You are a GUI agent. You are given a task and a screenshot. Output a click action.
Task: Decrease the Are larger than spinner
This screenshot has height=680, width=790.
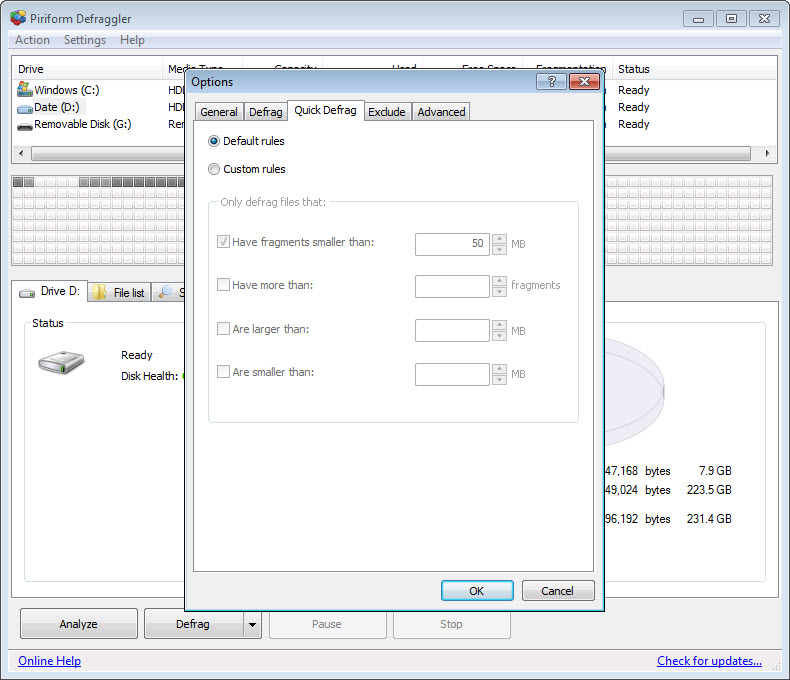(x=499, y=336)
